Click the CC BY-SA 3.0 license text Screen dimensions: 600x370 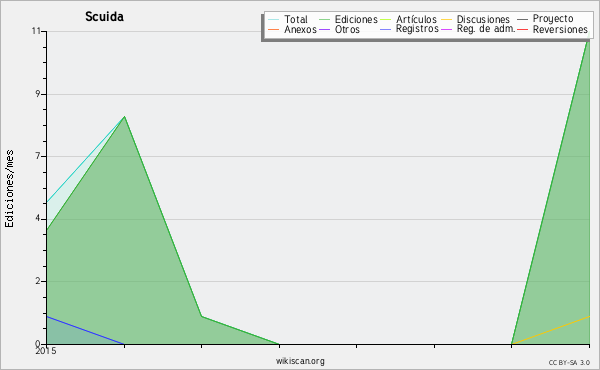(x=569, y=363)
